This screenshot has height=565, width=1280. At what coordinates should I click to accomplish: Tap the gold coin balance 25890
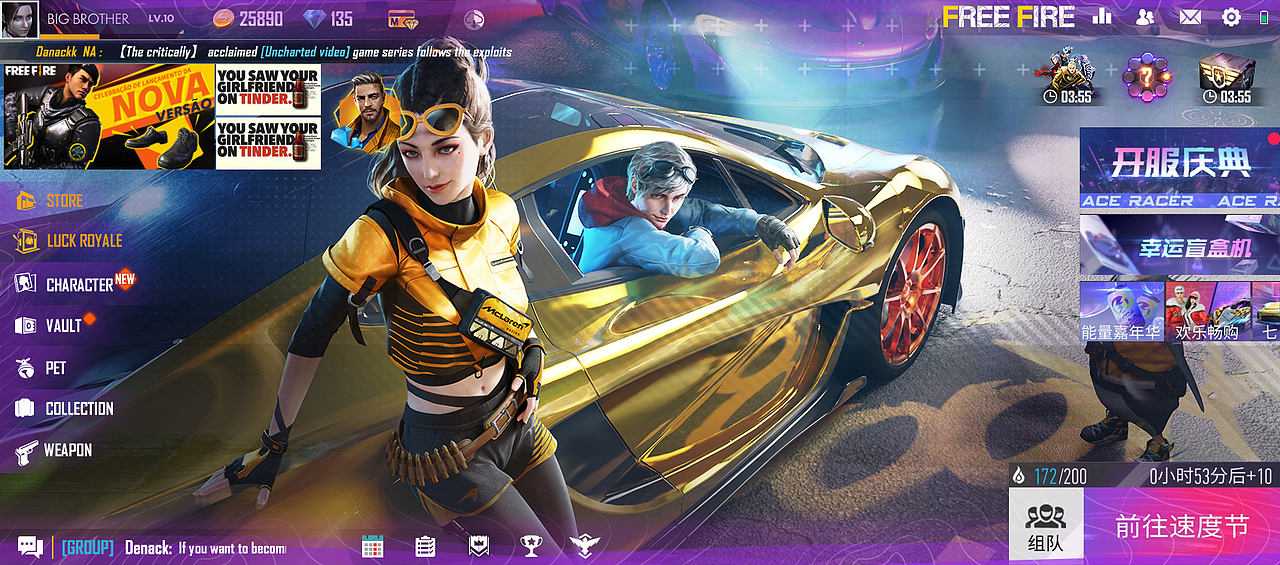248,19
